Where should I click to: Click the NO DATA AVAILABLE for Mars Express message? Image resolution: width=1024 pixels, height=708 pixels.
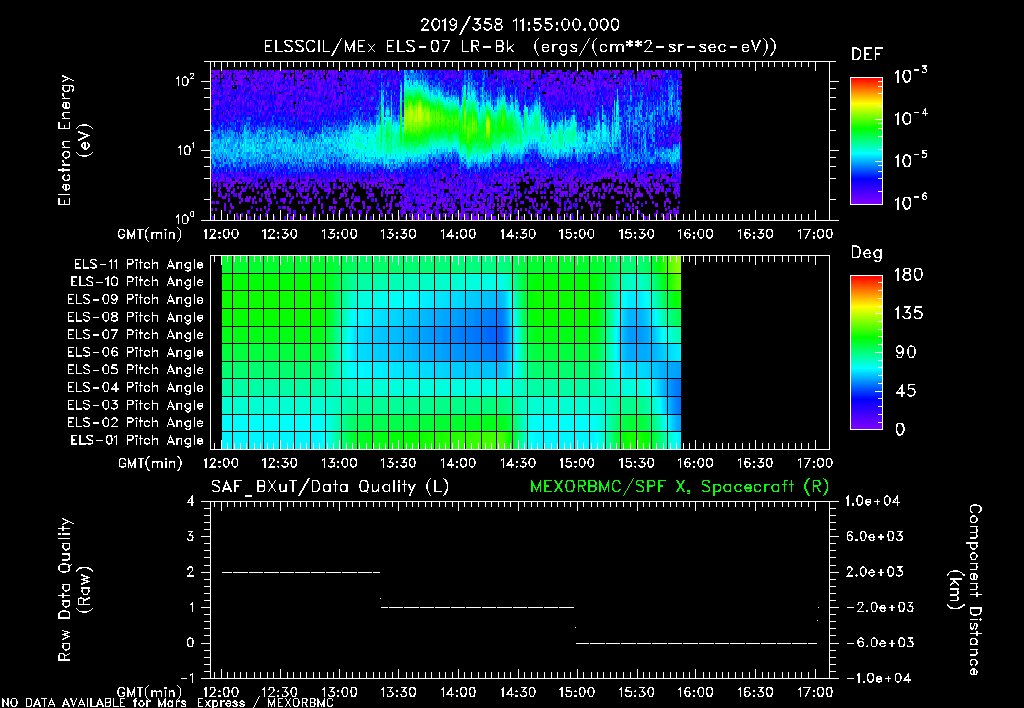pos(167,703)
